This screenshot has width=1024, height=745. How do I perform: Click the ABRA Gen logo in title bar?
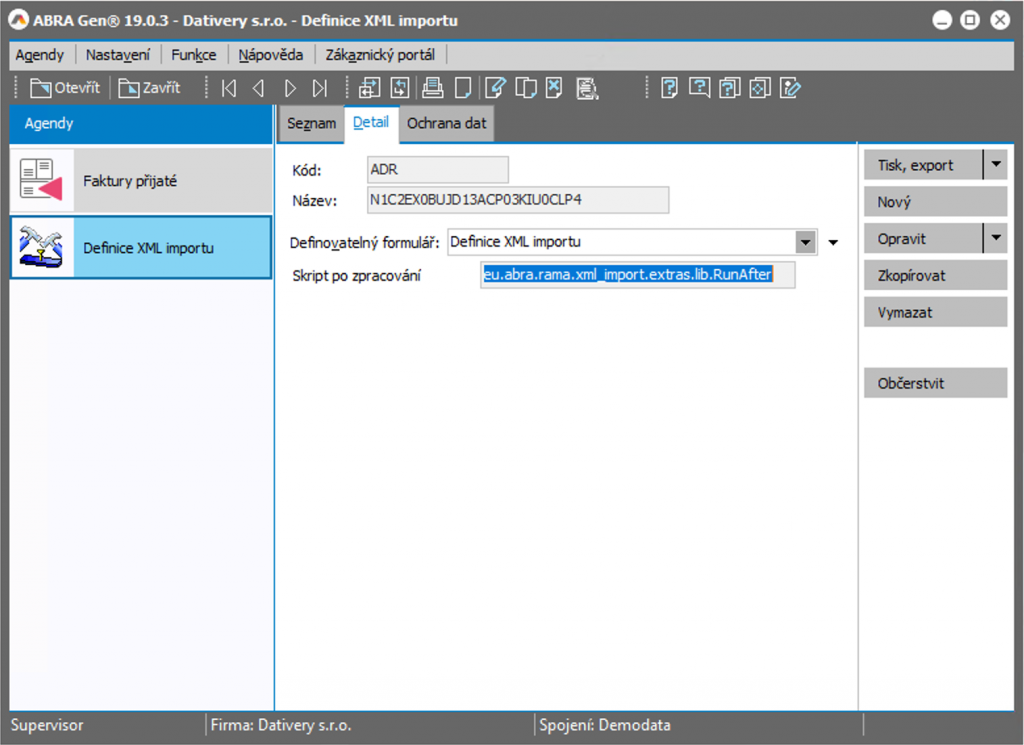coord(18,20)
